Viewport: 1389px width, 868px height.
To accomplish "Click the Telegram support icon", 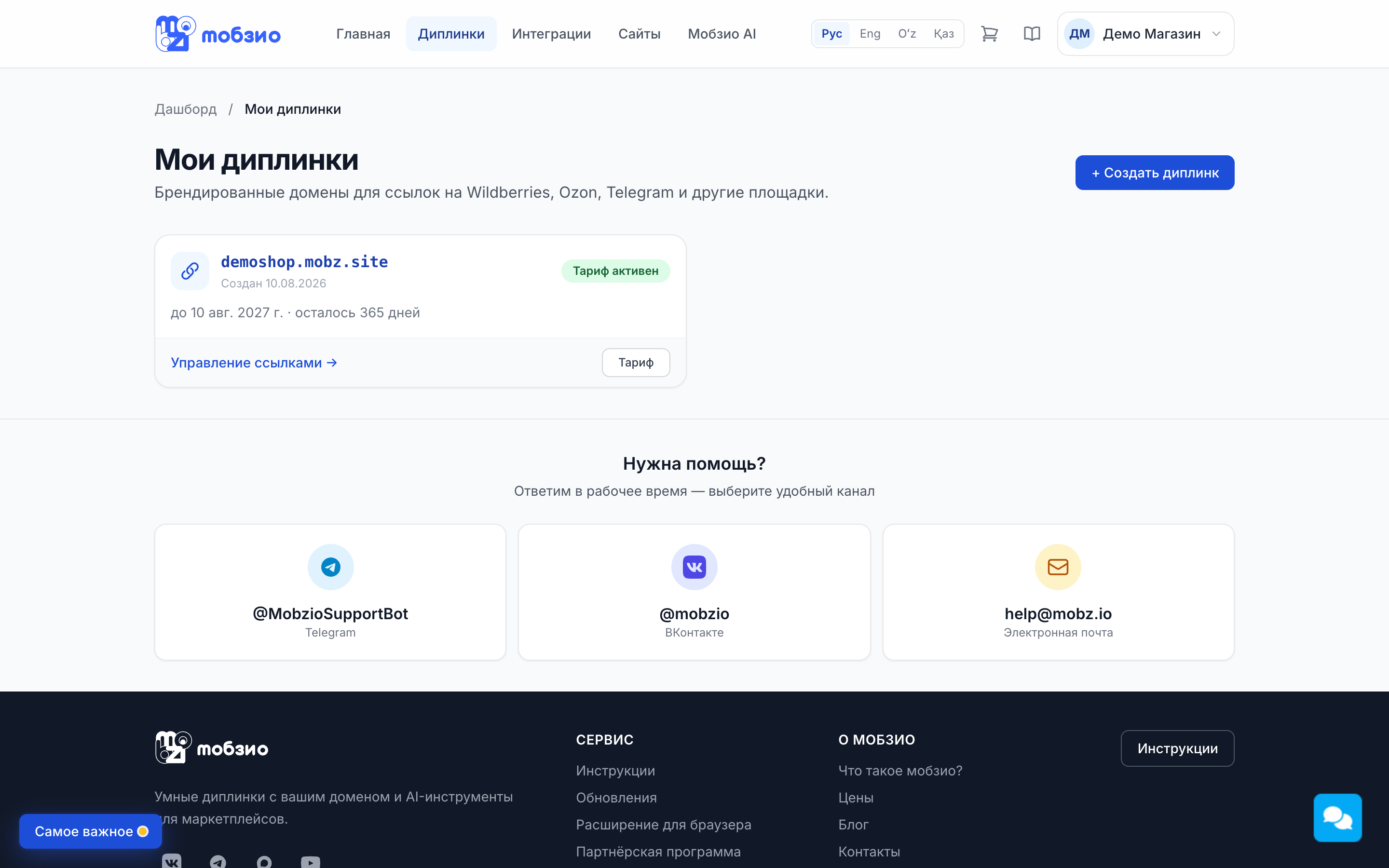I will [x=330, y=567].
